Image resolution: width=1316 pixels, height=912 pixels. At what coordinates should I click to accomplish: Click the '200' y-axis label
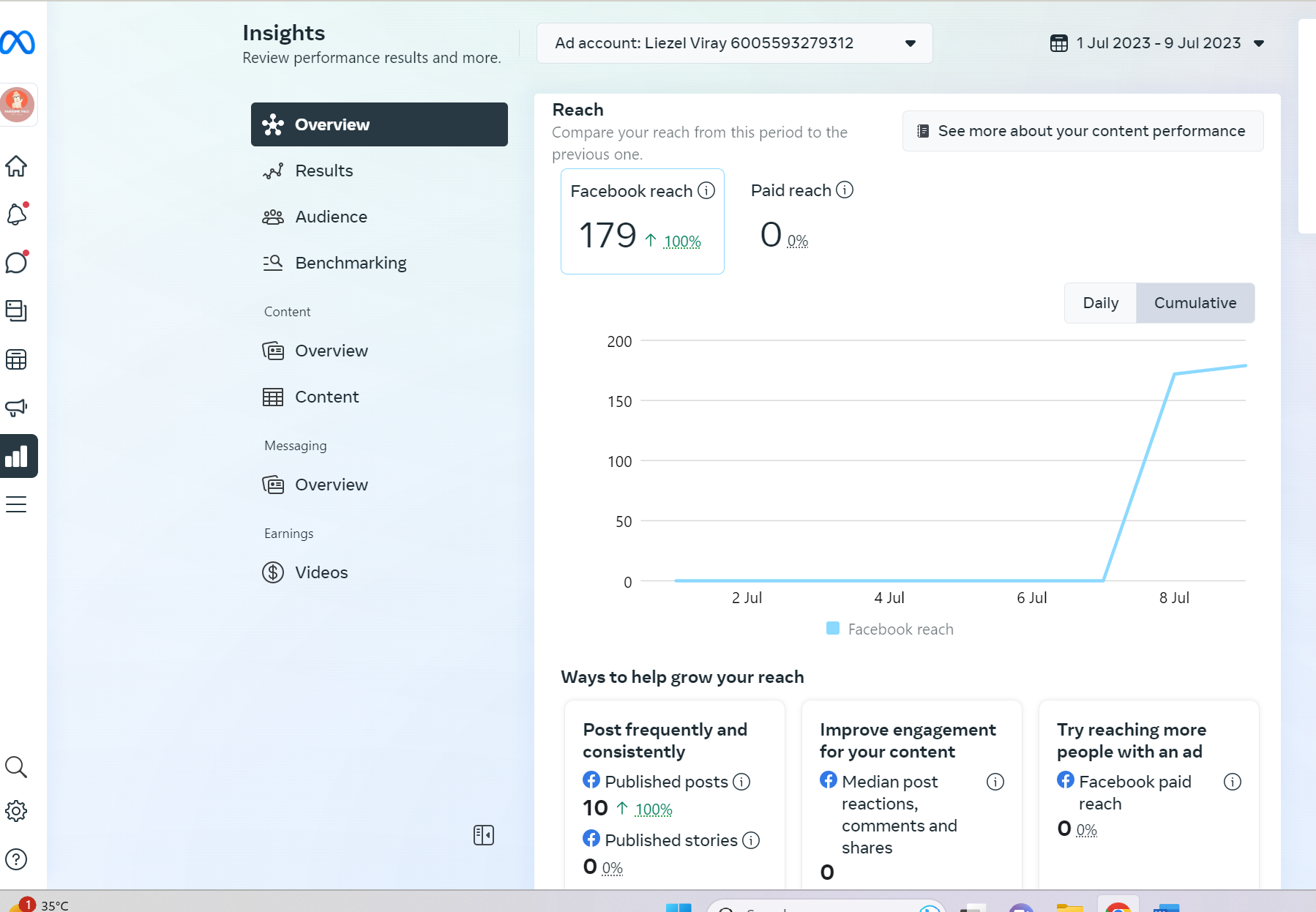619,341
